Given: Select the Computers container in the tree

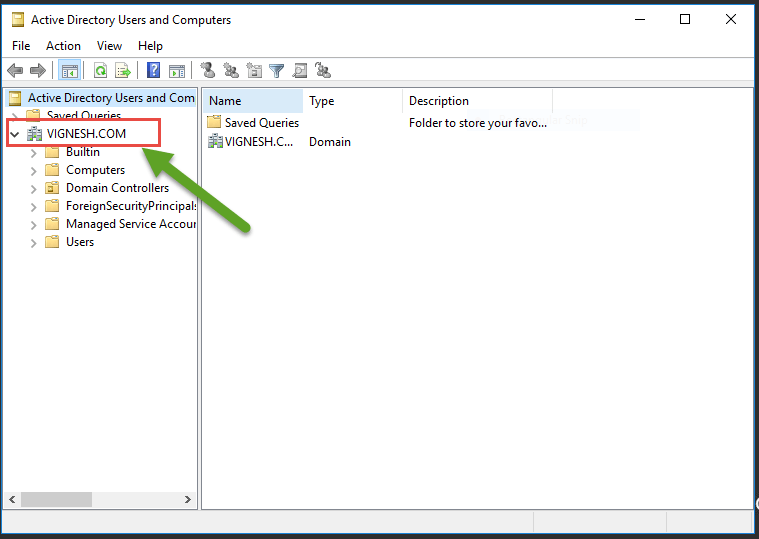Looking at the screenshot, I should coord(95,170).
